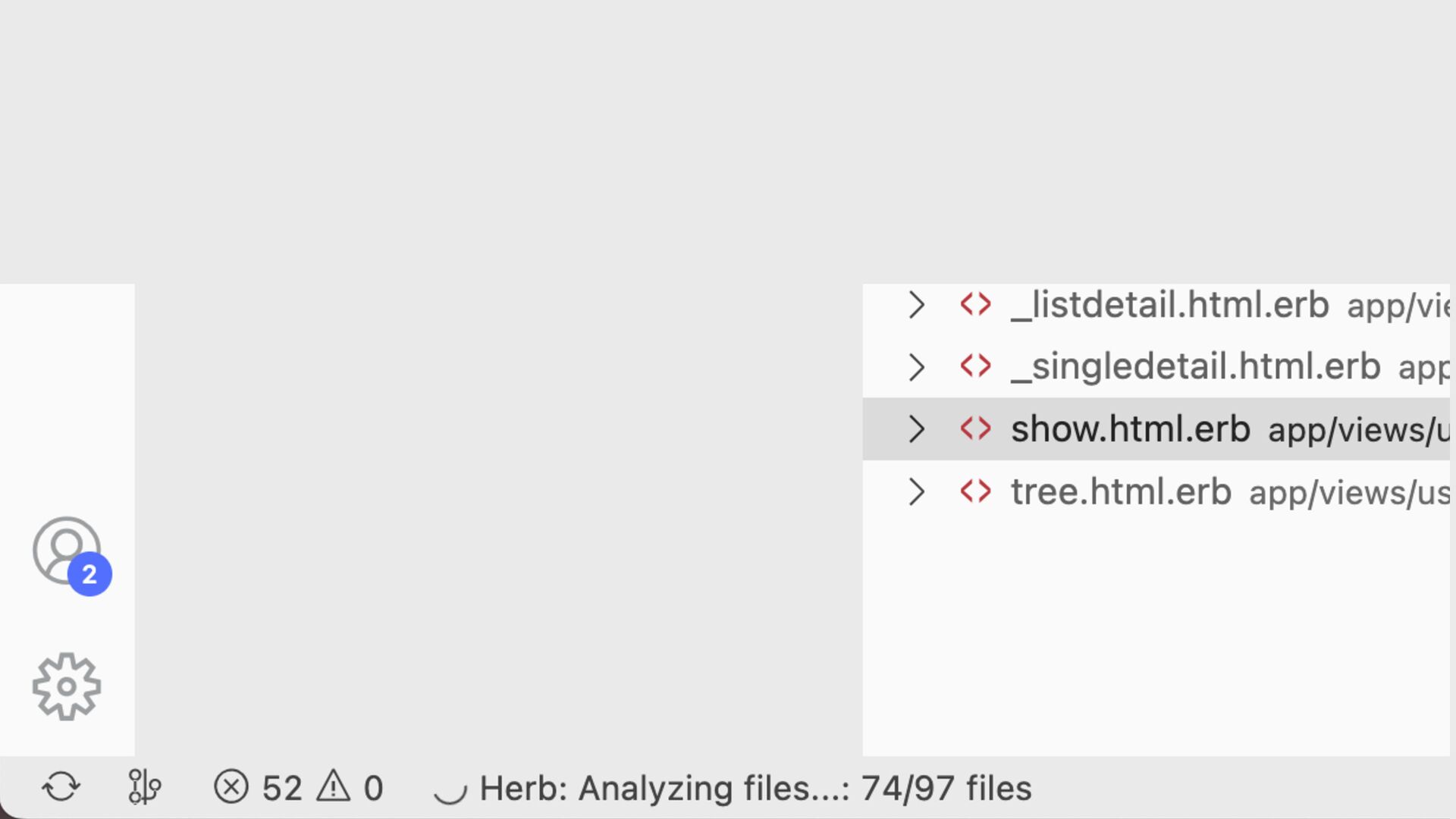Expand the tree.html.erb chevron

[x=917, y=492]
